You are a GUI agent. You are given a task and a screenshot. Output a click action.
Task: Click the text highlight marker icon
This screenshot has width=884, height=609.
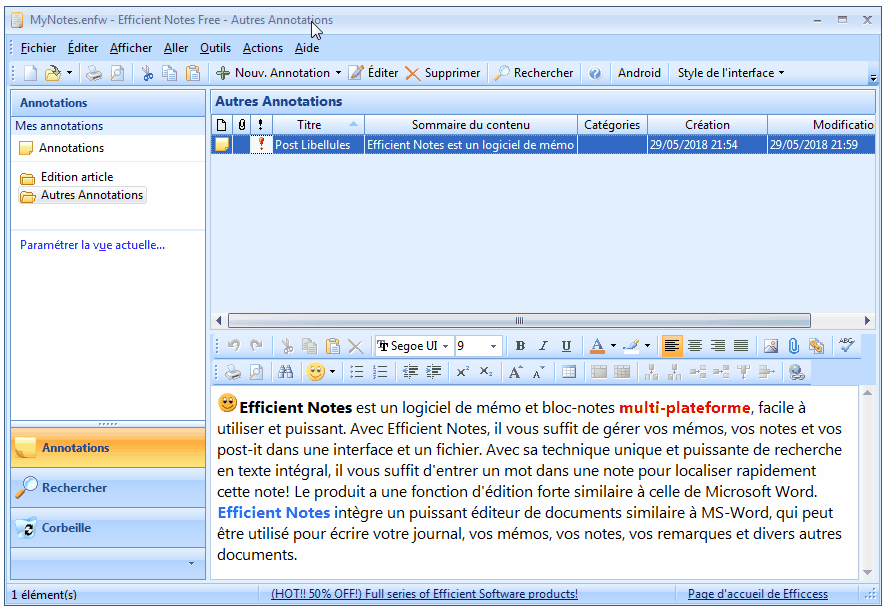coord(631,346)
